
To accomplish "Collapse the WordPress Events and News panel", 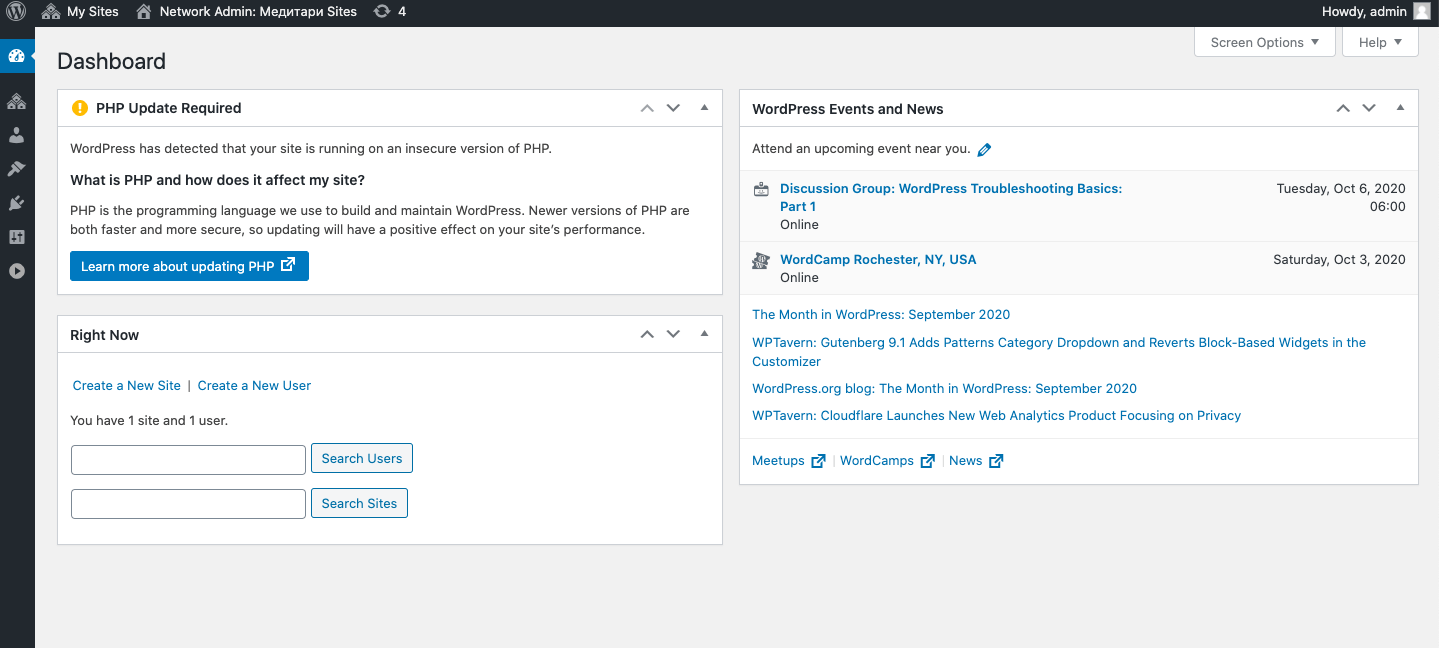I will [x=1400, y=108].
